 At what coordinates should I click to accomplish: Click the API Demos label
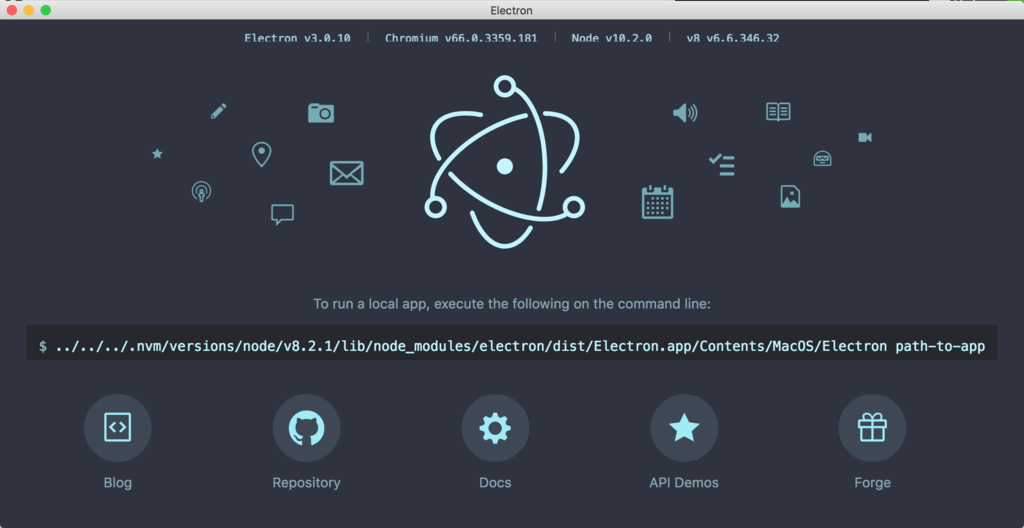[684, 483]
